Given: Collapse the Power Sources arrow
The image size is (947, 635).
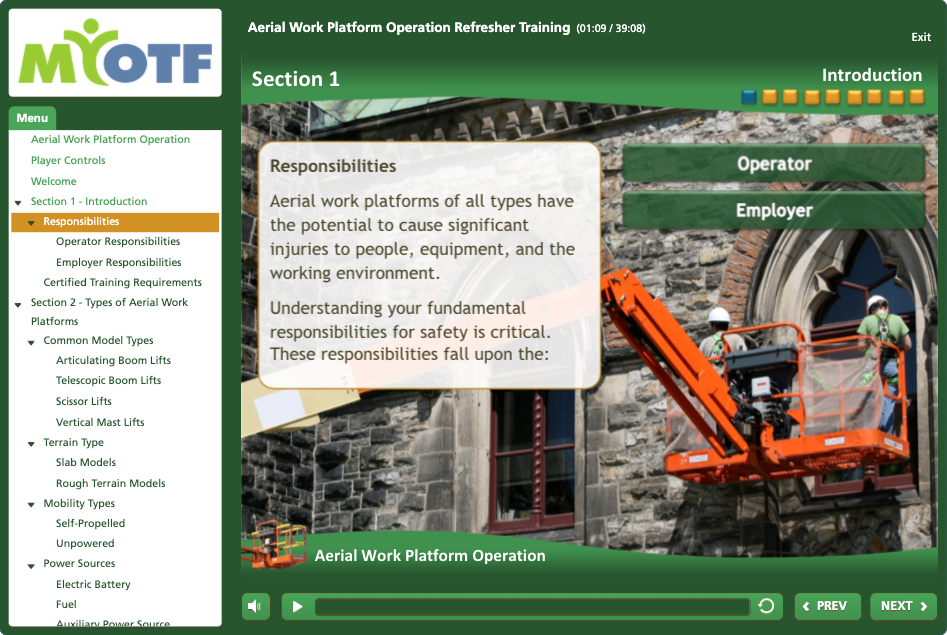Looking at the screenshot, I should pos(31,566).
